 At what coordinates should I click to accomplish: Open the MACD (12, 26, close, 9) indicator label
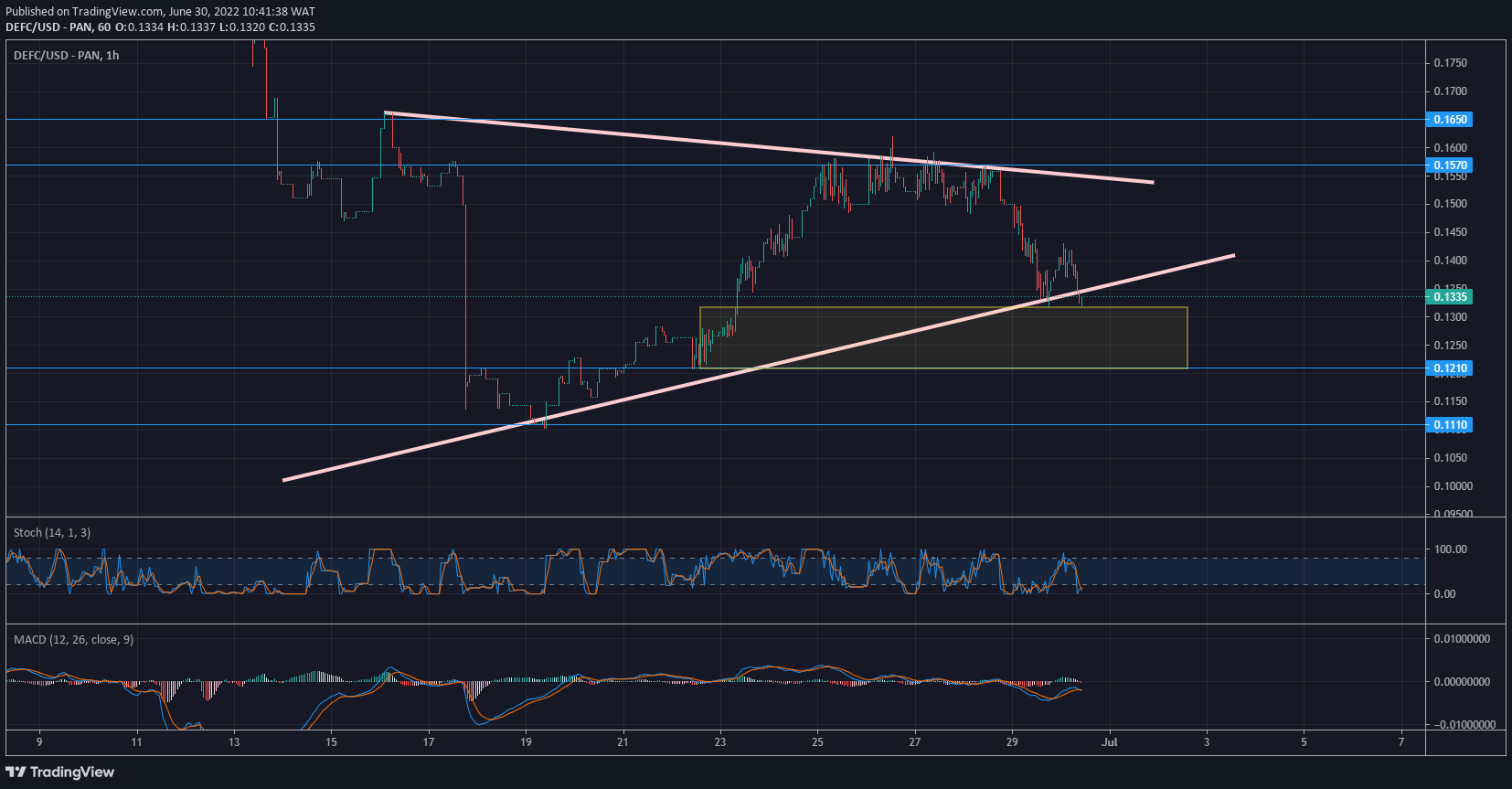tap(73, 640)
